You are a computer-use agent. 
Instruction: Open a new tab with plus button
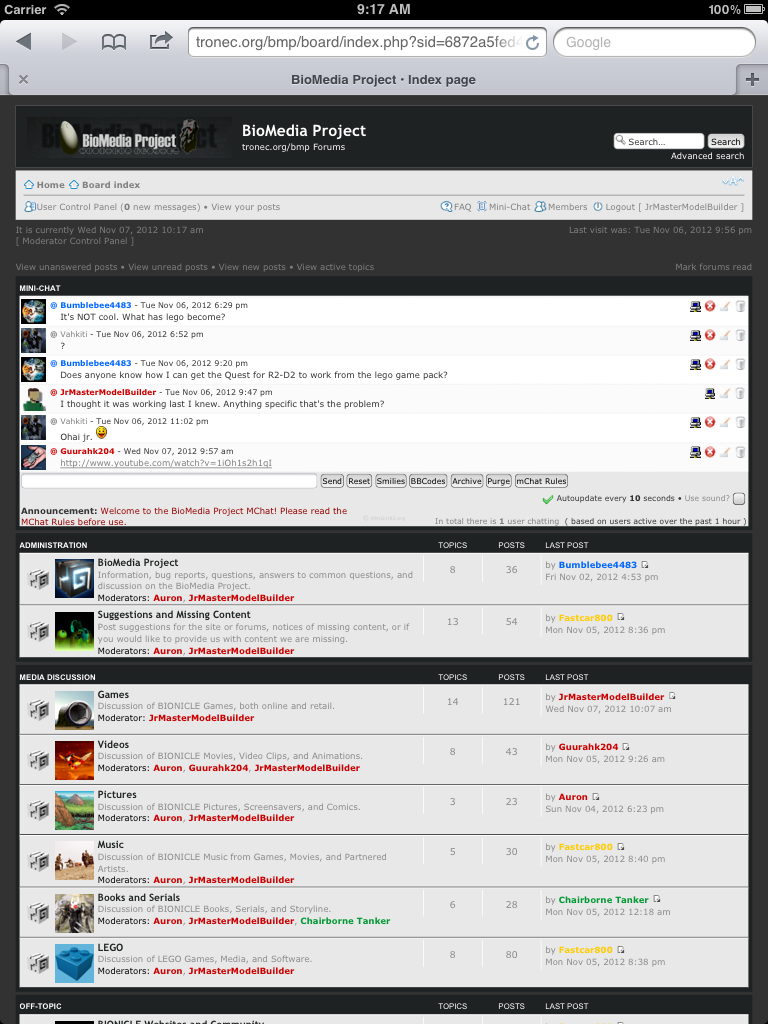[x=752, y=80]
